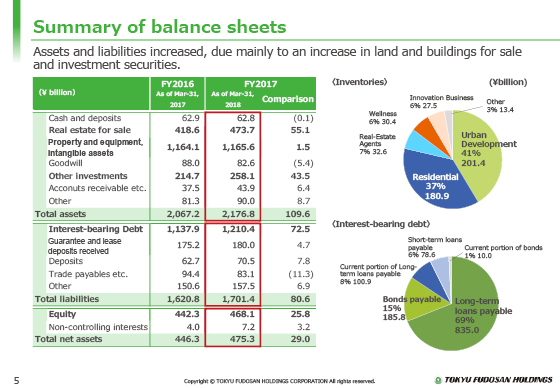The width and height of the screenshot is (560, 388).
Task: Click the '(¥billion)' unit label above the inventories chart
Action: click(x=508, y=82)
